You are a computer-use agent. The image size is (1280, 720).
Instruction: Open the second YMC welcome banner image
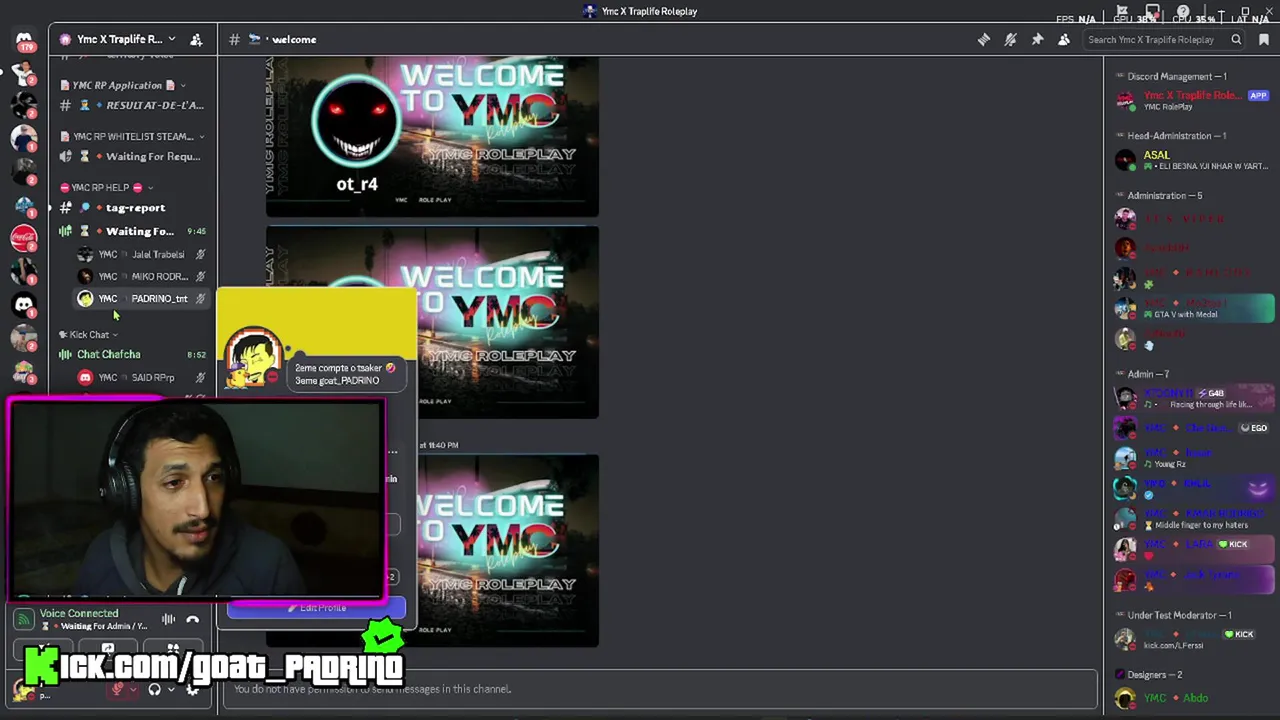[432, 323]
